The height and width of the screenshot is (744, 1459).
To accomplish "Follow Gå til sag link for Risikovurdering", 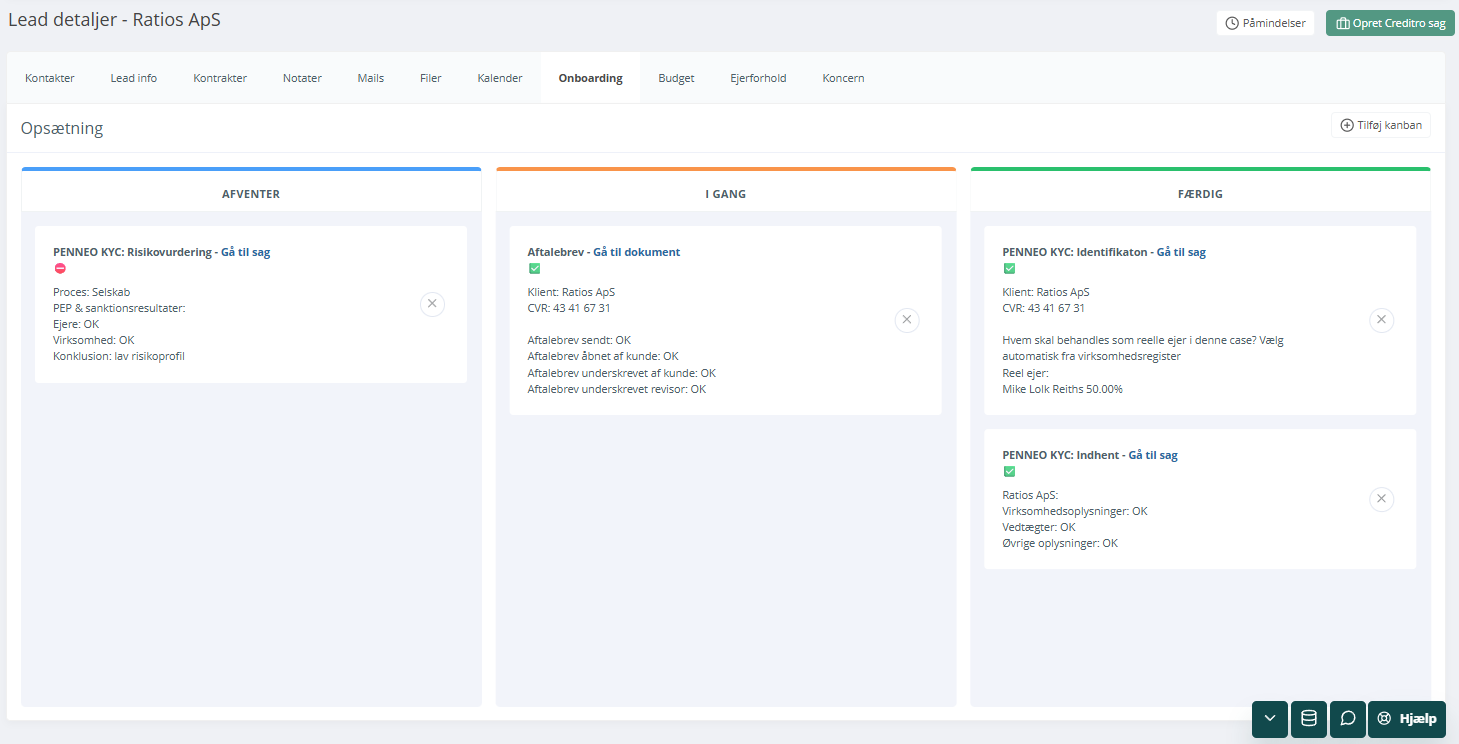I will click(x=245, y=252).
